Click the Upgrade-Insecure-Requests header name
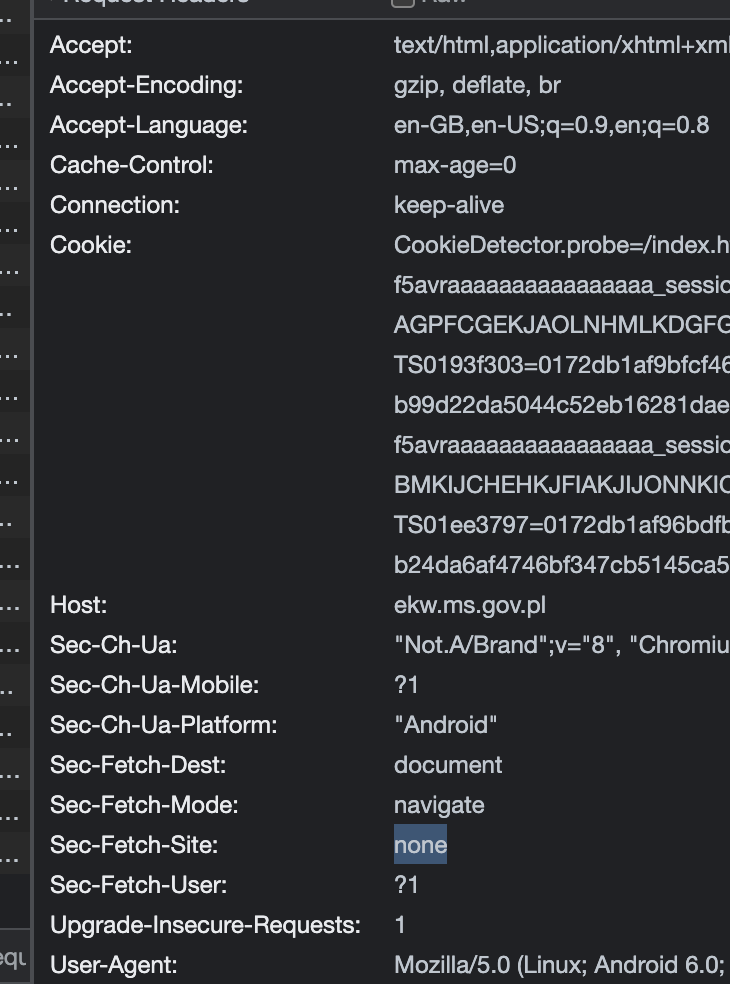The height and width of the screenshot is (984, 730). [205, 925]
